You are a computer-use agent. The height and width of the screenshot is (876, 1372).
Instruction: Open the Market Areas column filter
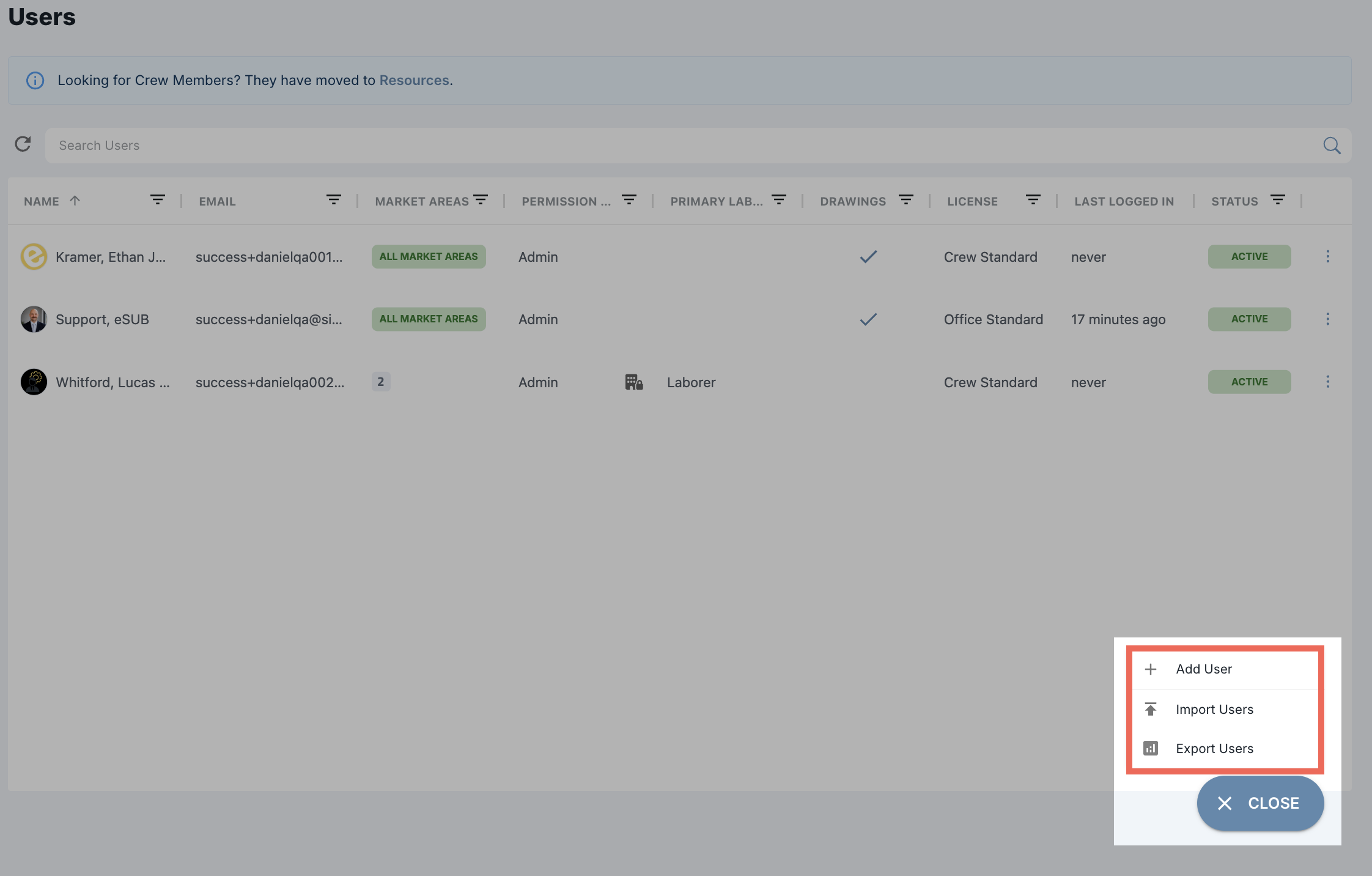coord(481,200)
